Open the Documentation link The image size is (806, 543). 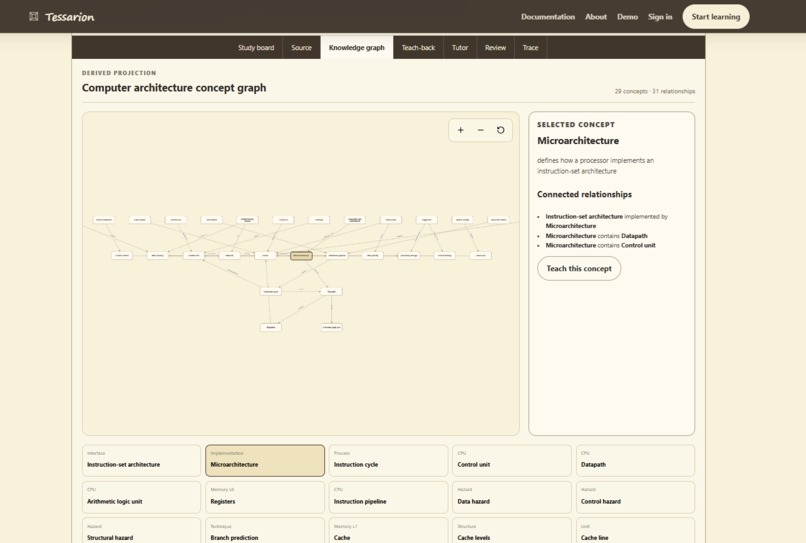(548, 16)
